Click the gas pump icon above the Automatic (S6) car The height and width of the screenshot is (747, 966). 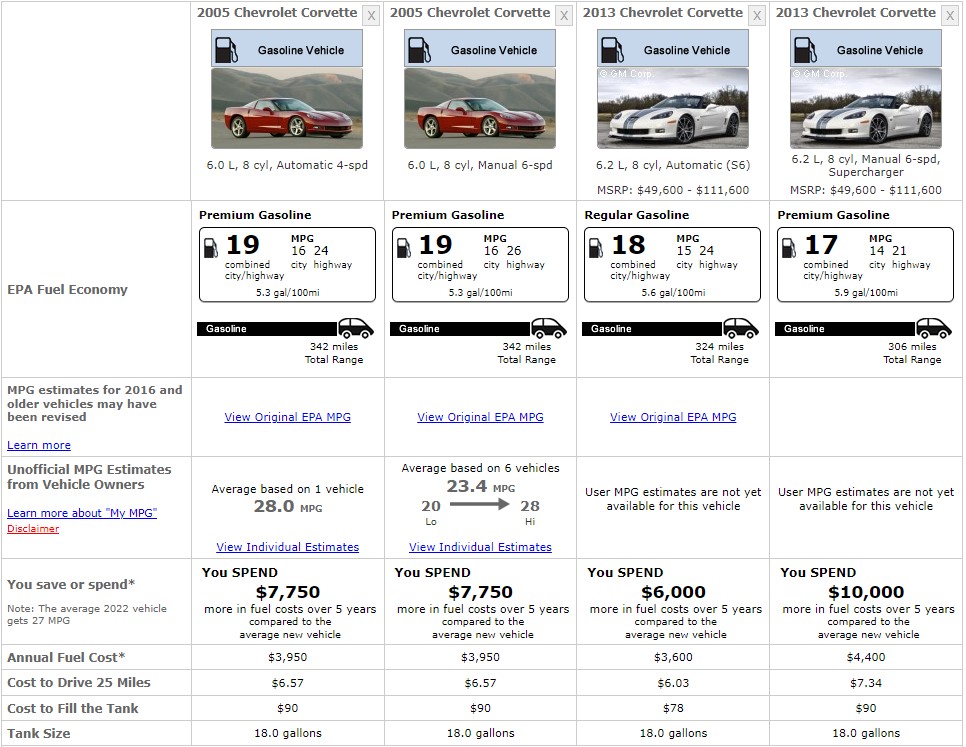612,50
